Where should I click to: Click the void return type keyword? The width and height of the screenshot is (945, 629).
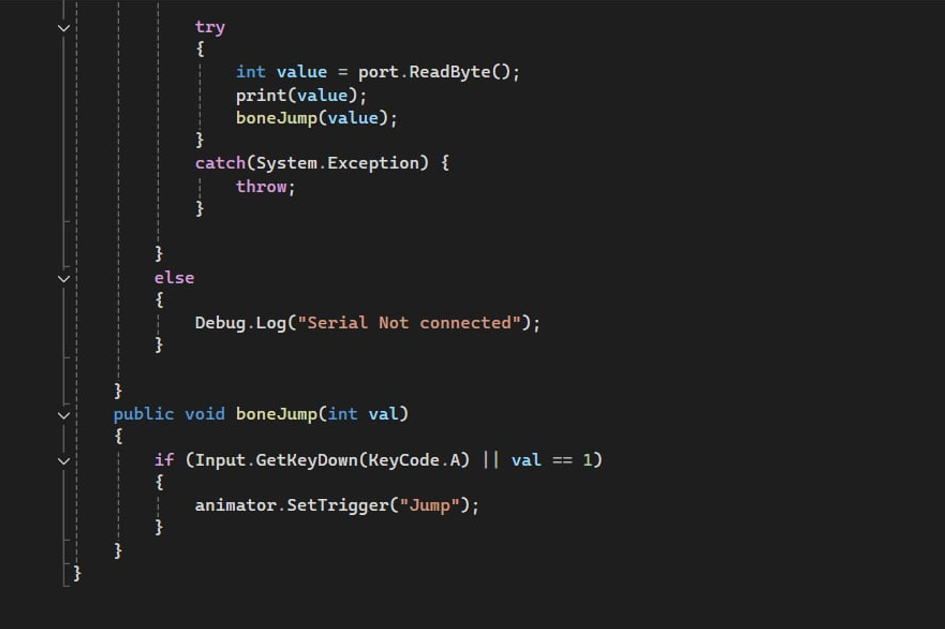[204, 415]
